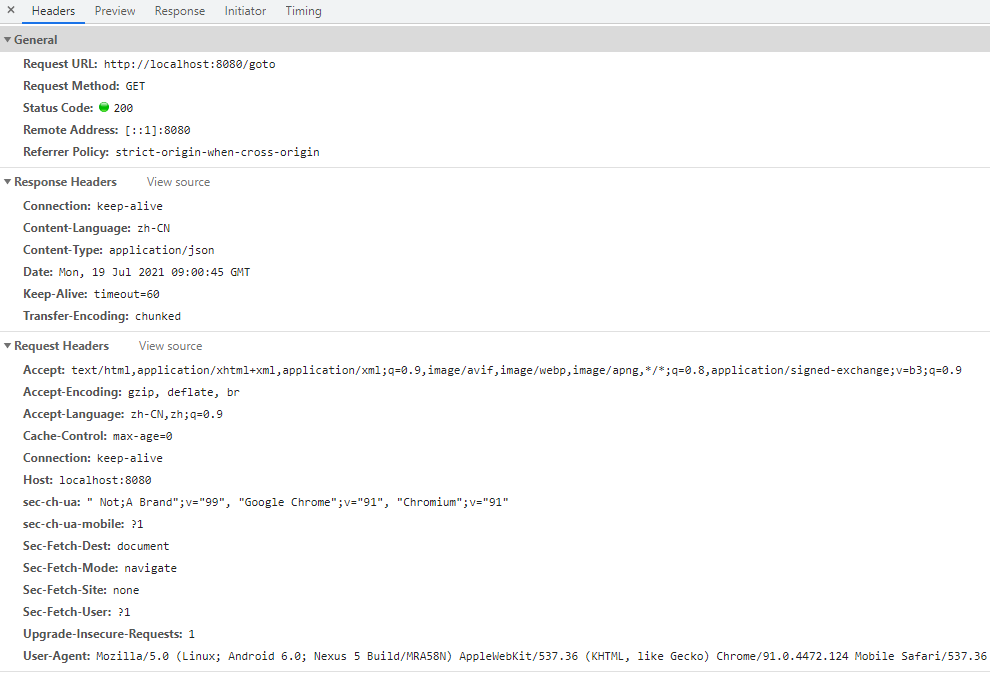Click the Remote Address value
The image size is (990, 675).
tap(157, 130)
